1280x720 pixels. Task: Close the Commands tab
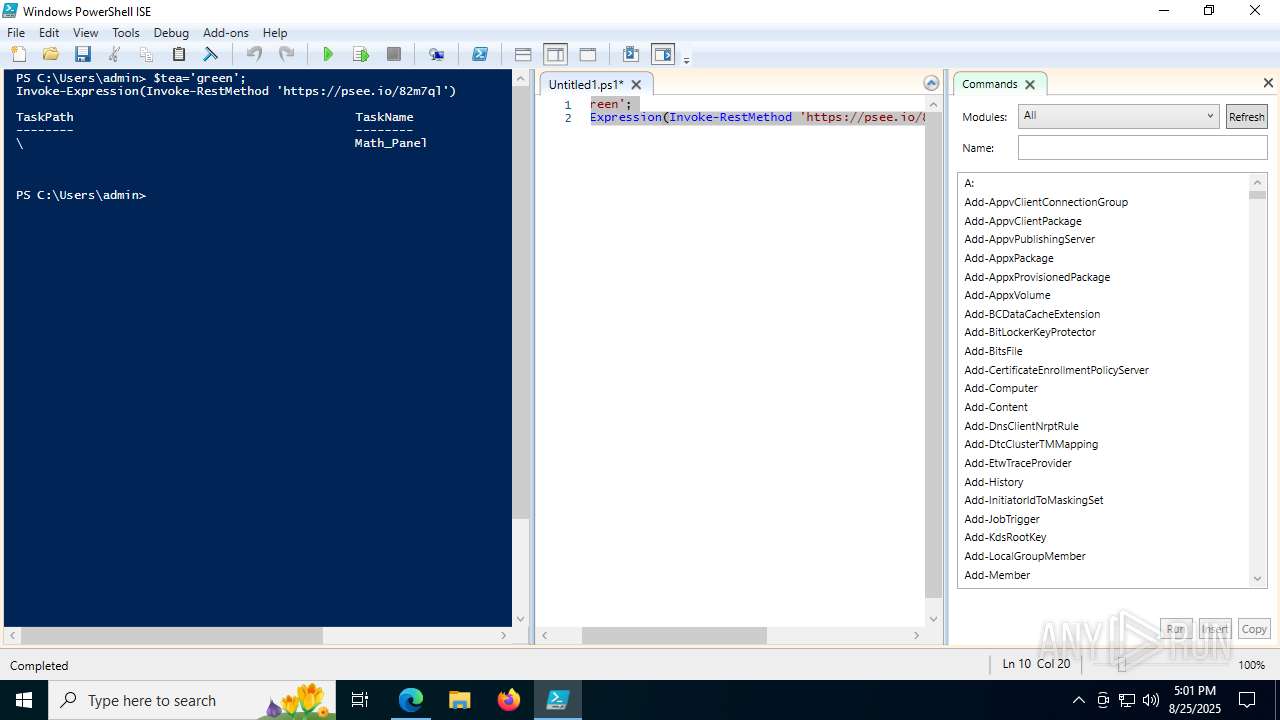point(1030,84)
